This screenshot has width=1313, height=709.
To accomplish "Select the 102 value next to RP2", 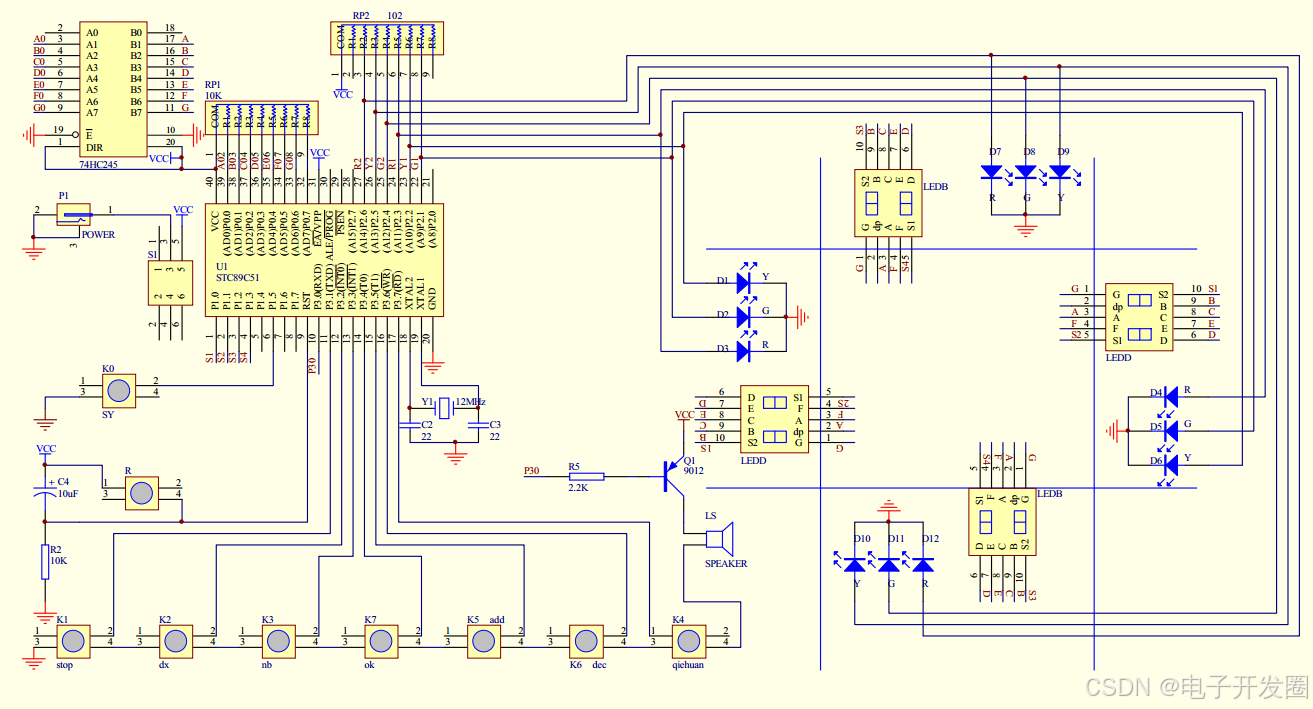I will click(x=394, y=15).
